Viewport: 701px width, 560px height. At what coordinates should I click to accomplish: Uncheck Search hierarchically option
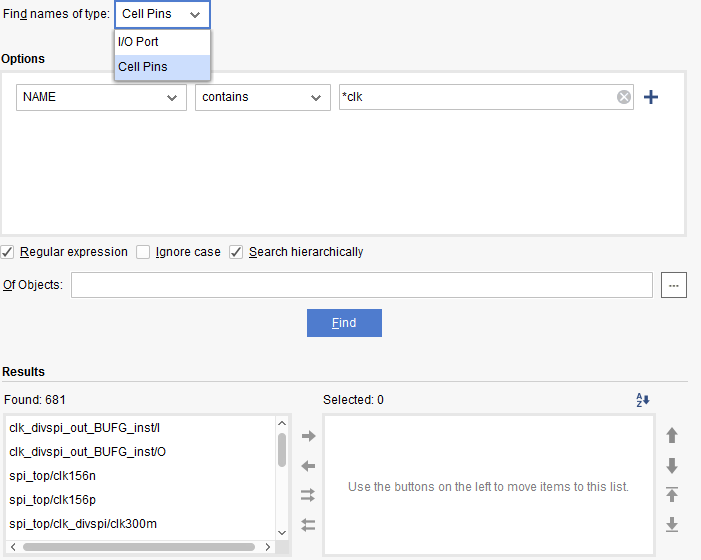[236, 252]
